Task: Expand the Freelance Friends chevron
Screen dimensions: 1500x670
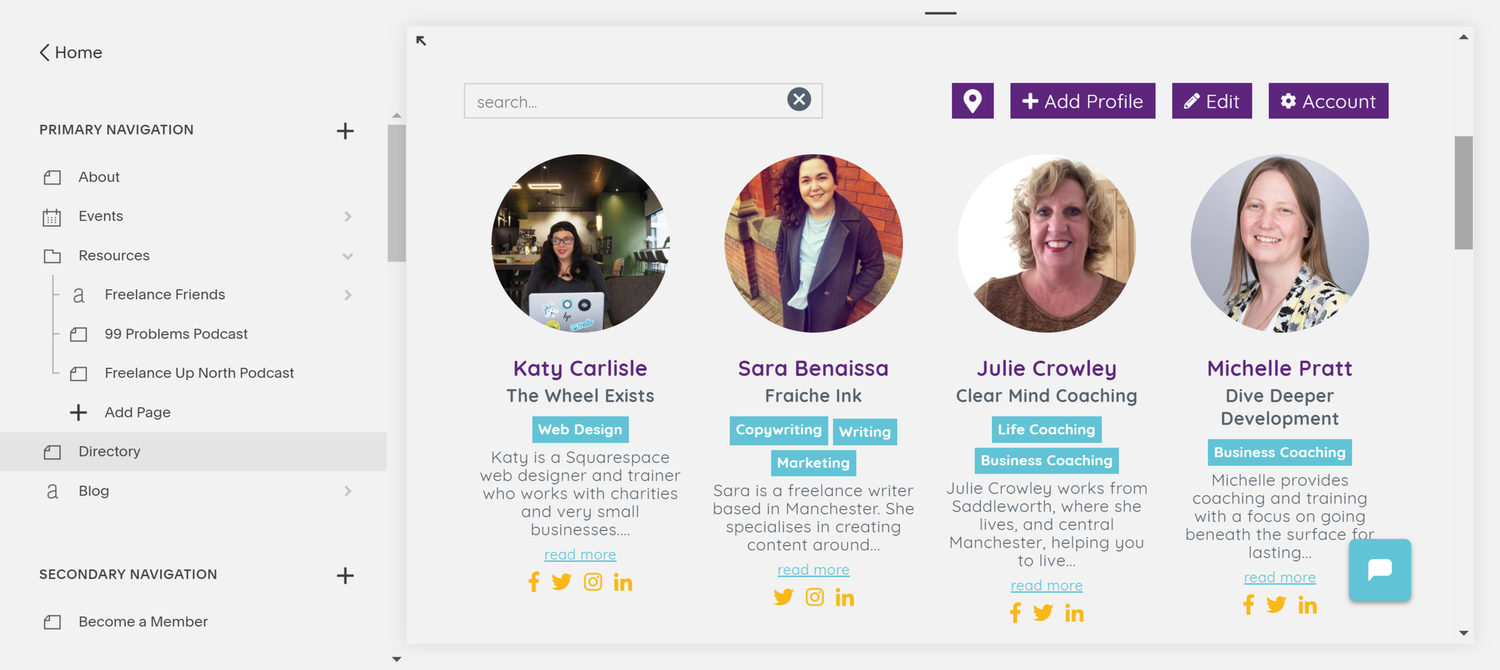Action: point(347,295)
